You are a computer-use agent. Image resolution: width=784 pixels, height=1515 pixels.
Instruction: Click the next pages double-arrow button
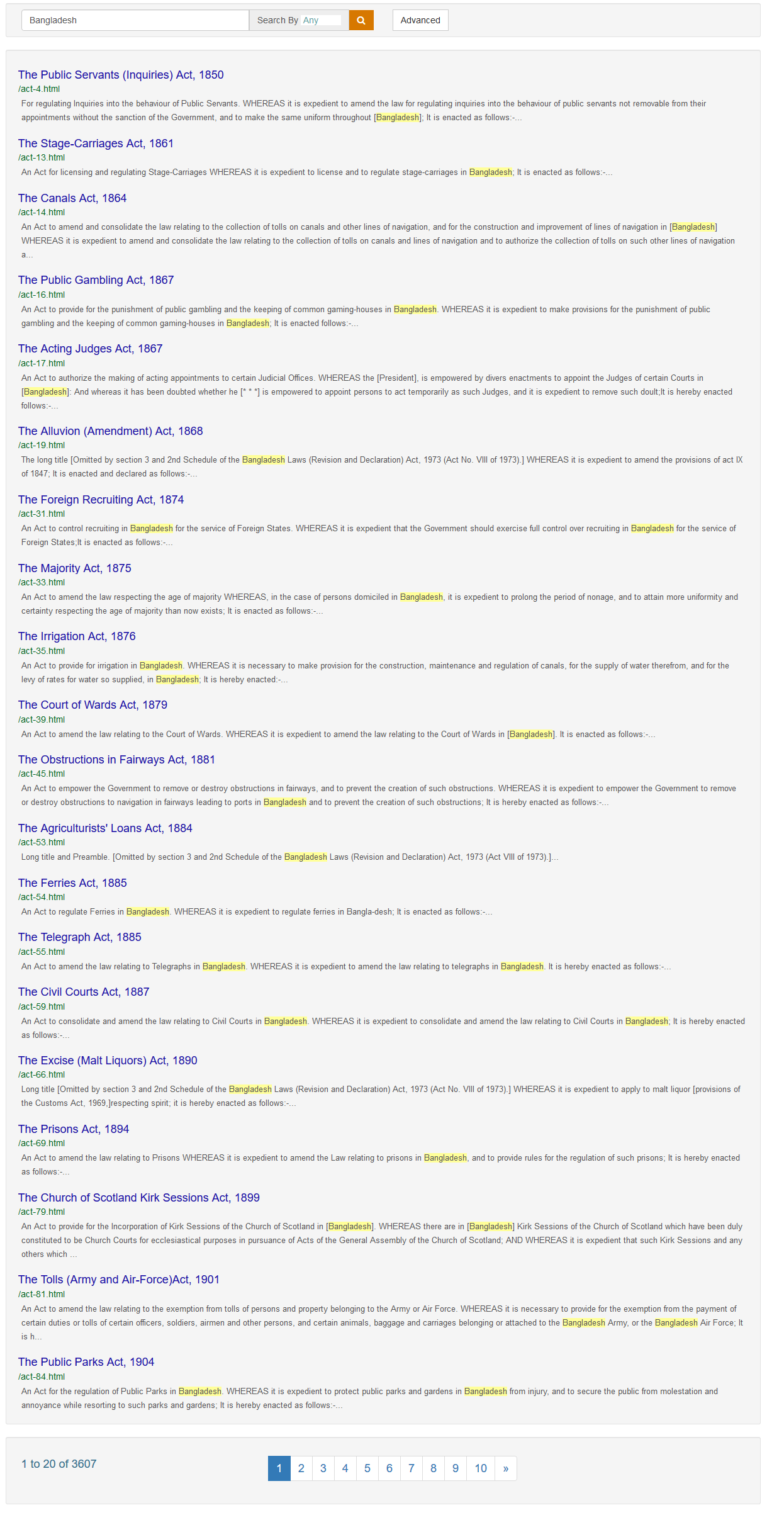pos(506,1468)
